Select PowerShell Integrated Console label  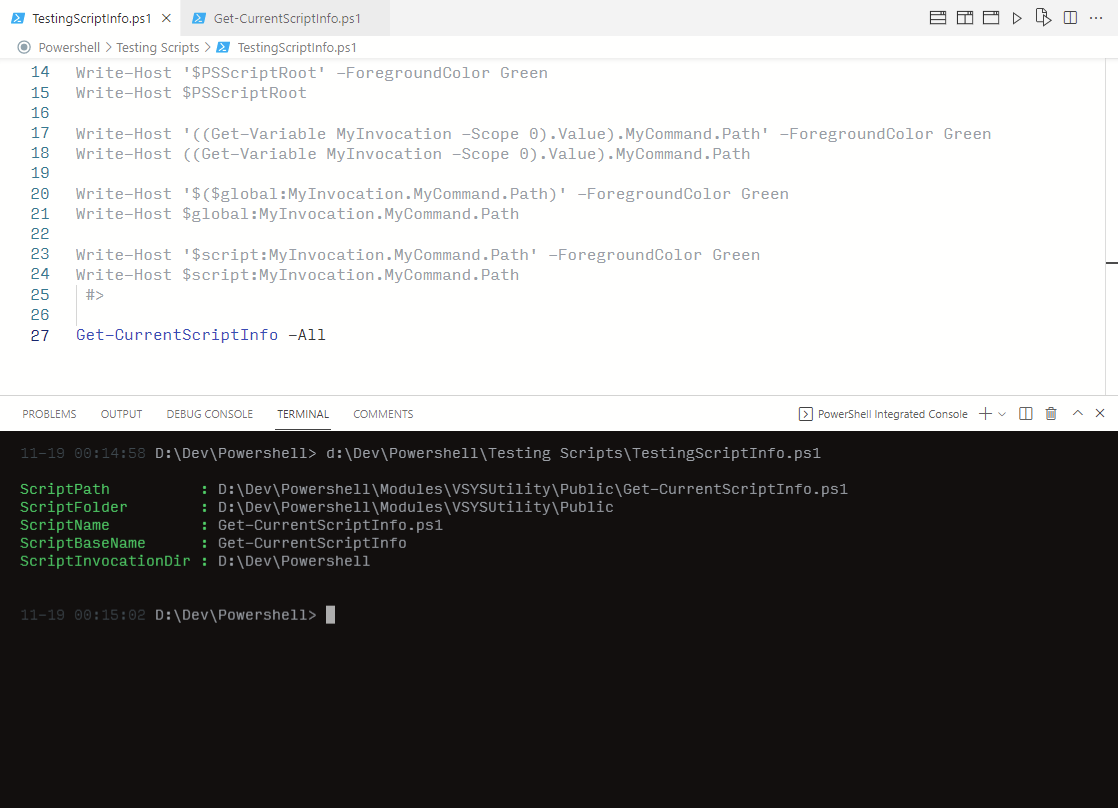click(x=893, y=414)
